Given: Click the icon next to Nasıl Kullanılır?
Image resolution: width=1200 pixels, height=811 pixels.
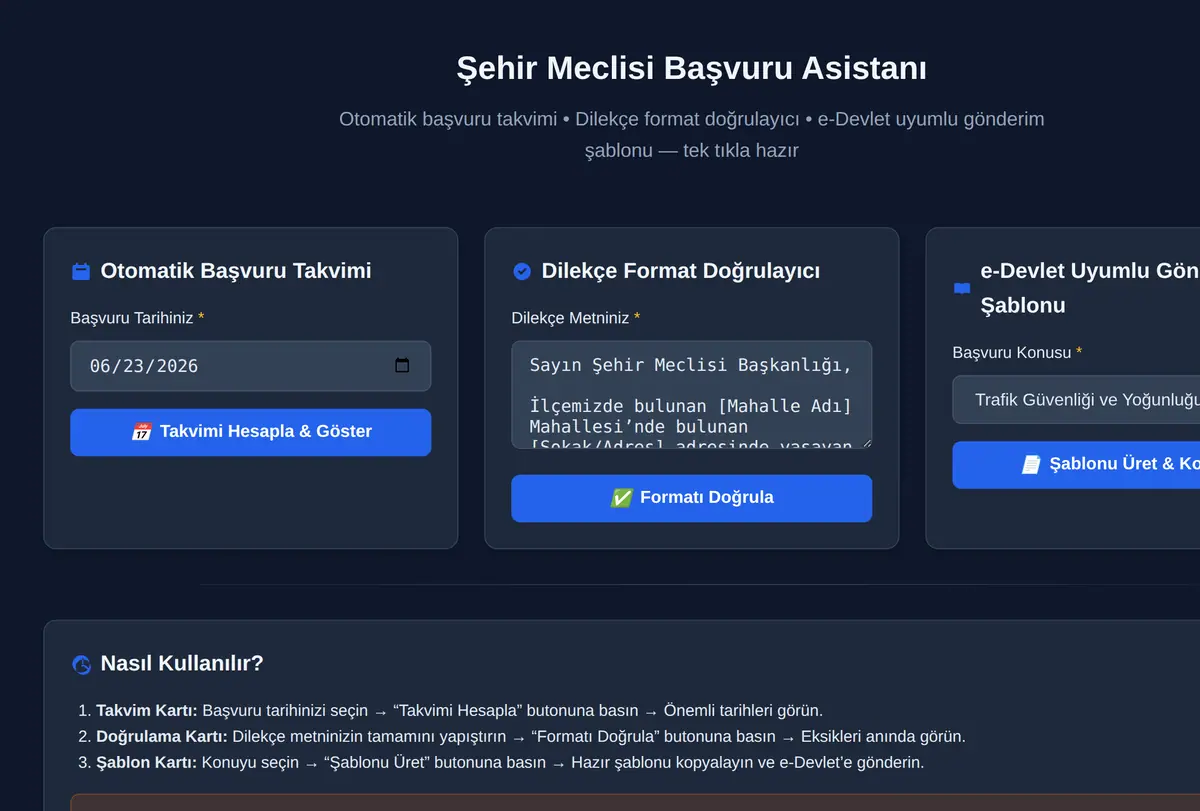Looking at the screenshot, I should coord(81,664).
